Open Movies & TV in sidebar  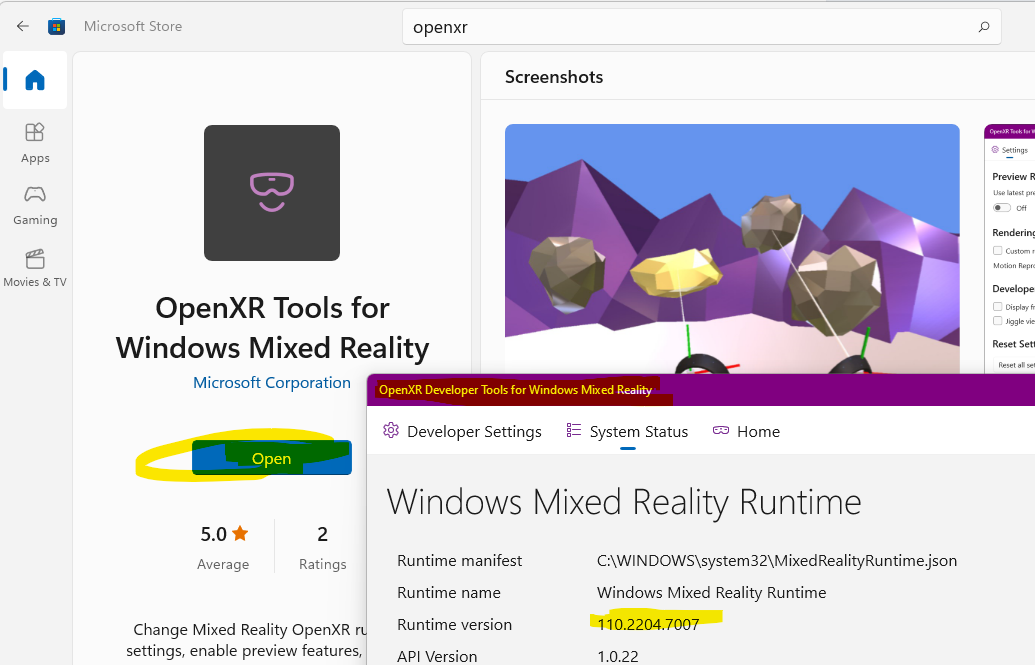pos(35,267)
